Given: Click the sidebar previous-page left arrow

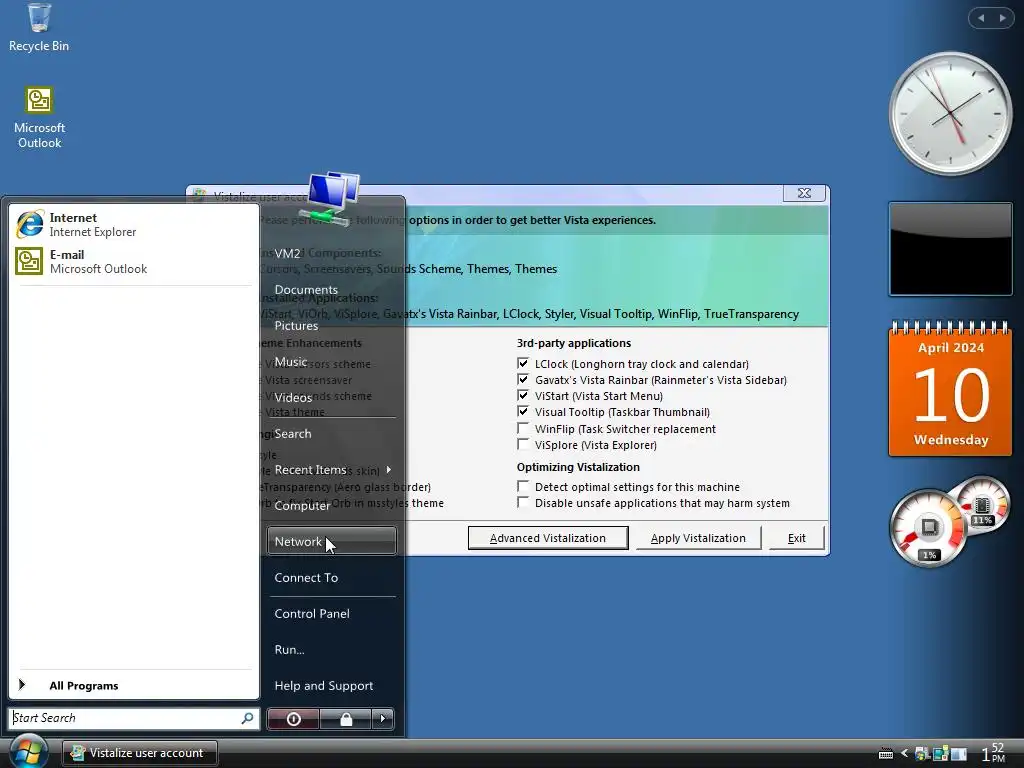Looking at the screenshot, I should click(981, 18).
